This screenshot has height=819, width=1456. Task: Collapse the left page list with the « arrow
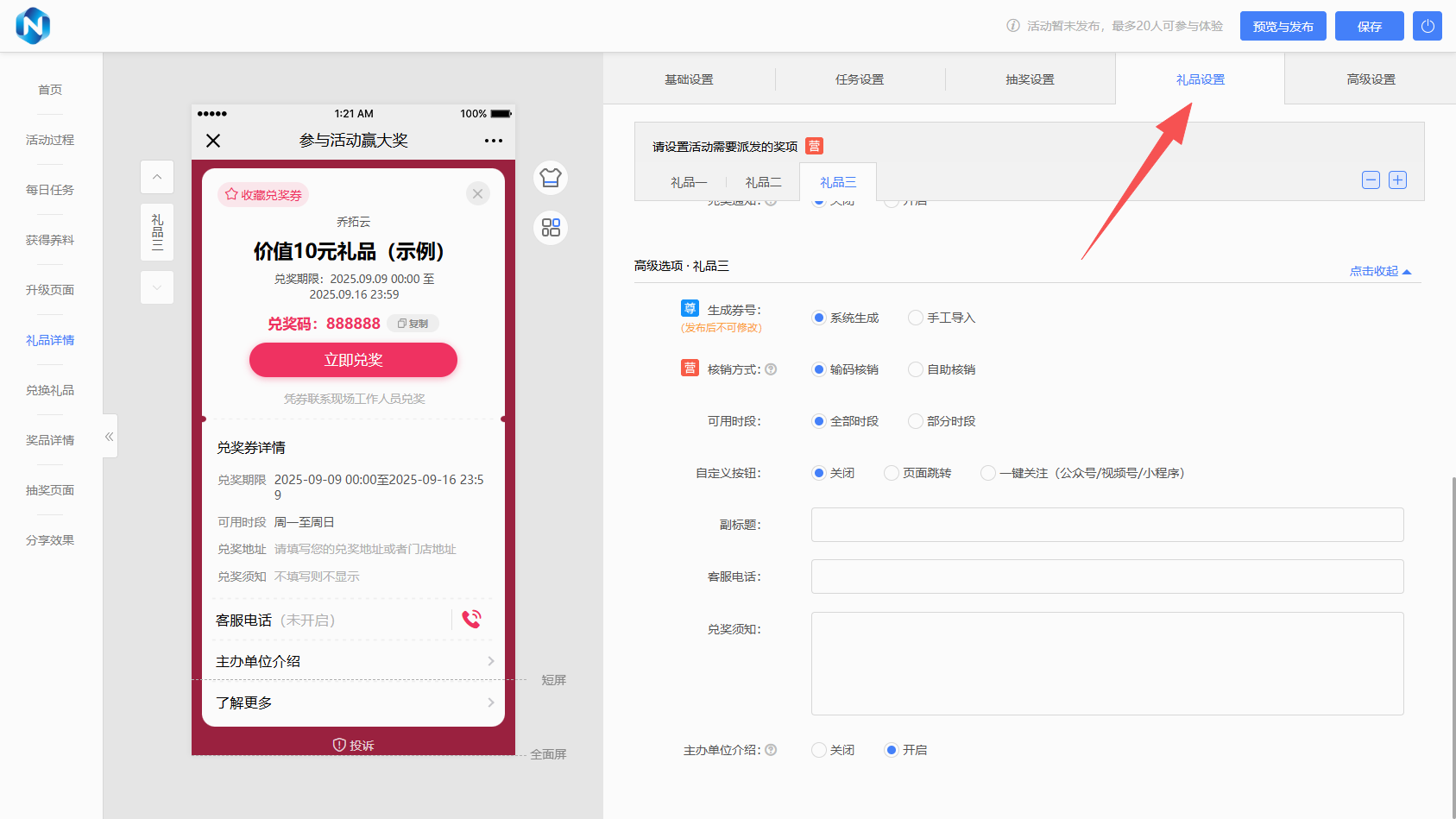point(109,436)
